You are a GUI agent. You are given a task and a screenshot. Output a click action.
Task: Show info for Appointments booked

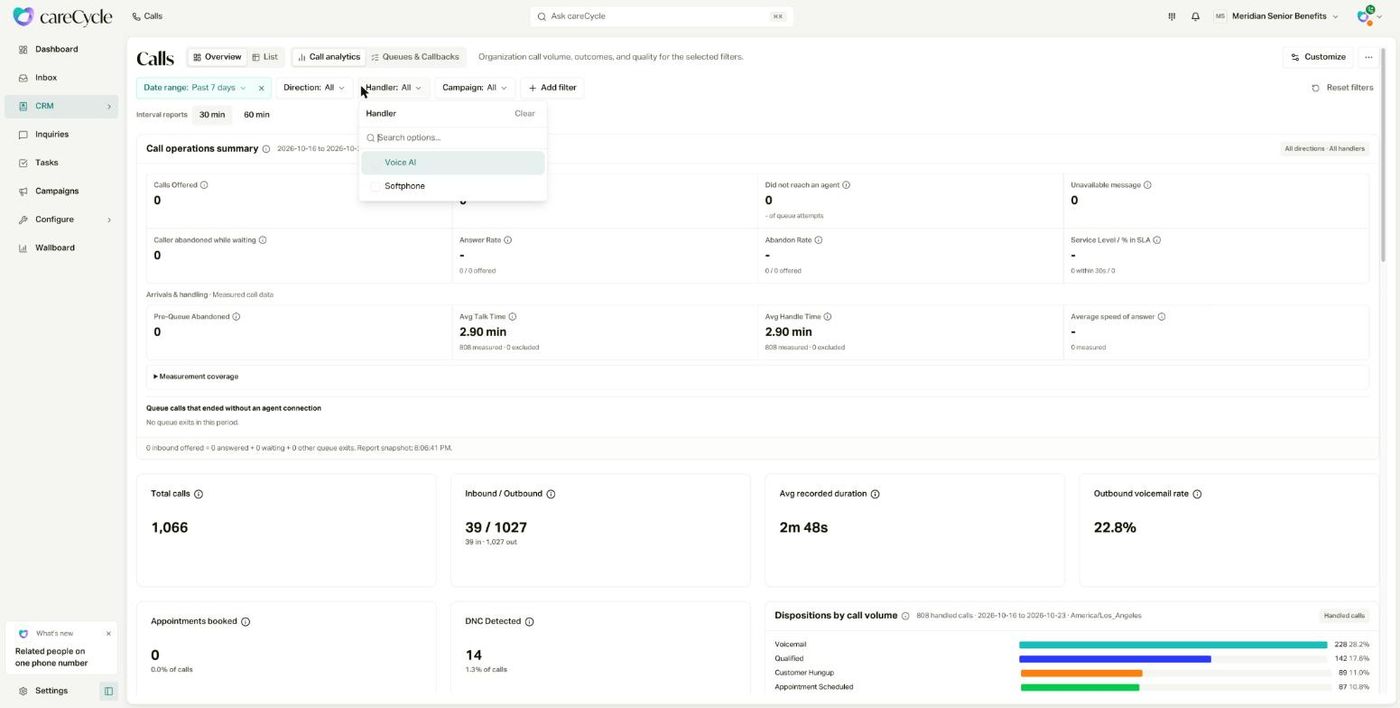(245, 622)
